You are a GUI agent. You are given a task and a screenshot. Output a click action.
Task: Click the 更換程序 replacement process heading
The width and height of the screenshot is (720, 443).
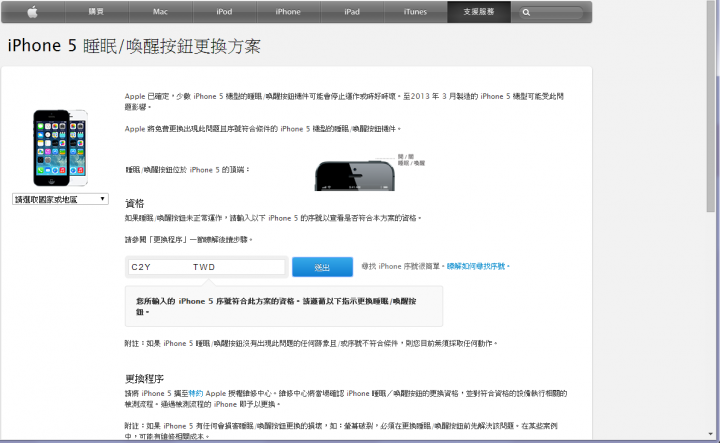144,379
